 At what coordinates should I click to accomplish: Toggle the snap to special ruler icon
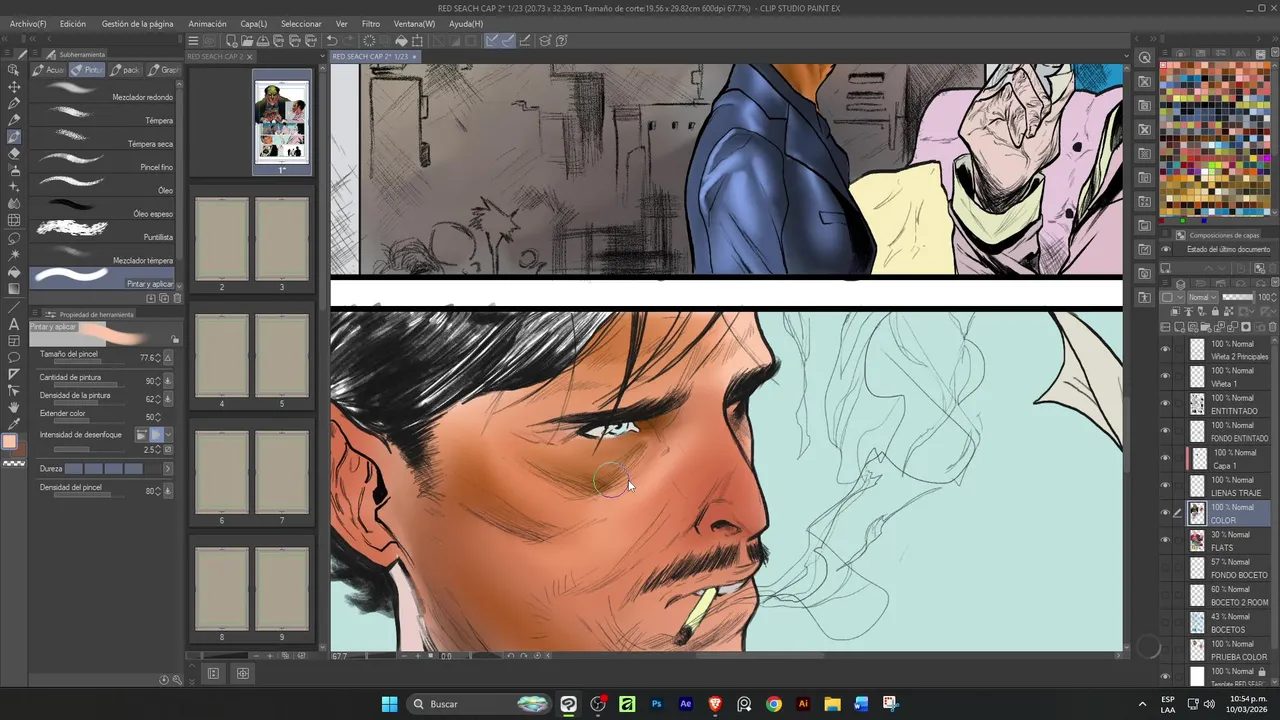click(x=508, y=41)
